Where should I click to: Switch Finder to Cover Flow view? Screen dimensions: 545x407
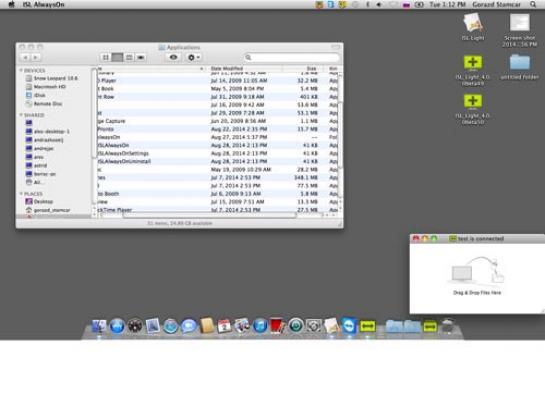click(140, 57)
